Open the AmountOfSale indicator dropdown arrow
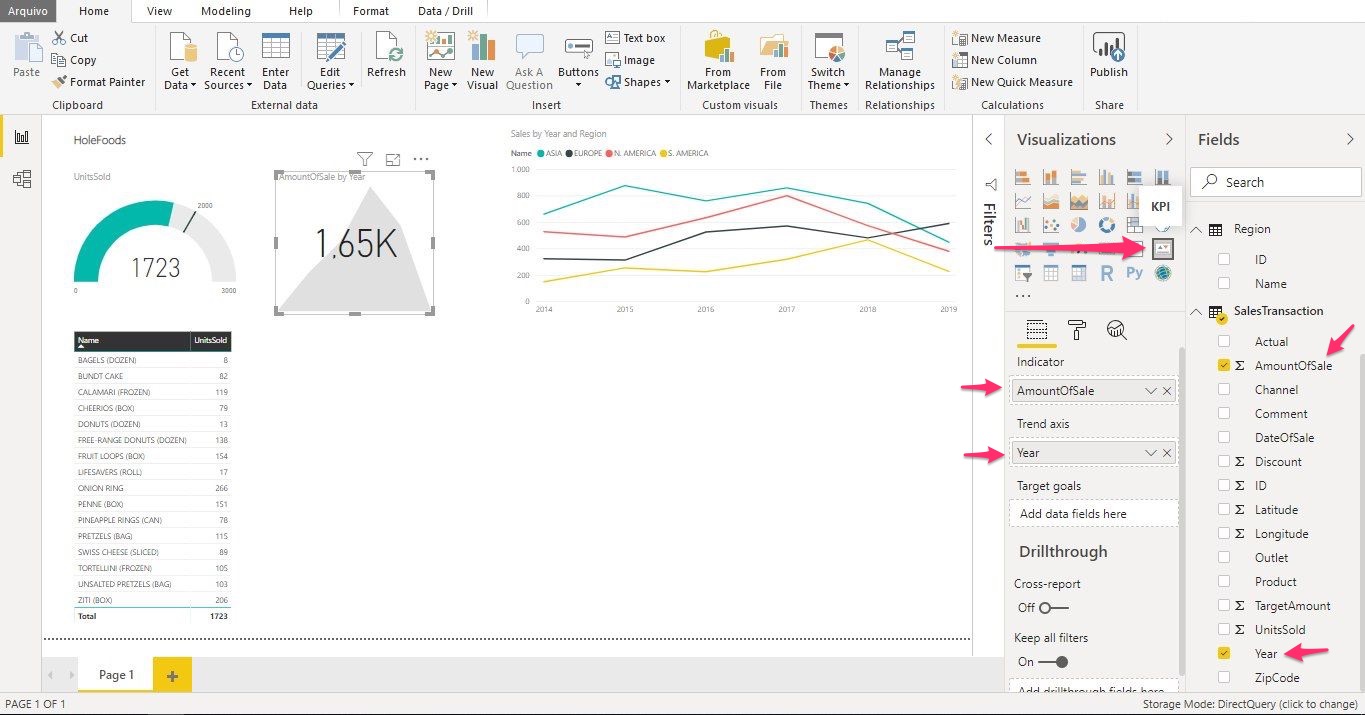 point(1150,391)
